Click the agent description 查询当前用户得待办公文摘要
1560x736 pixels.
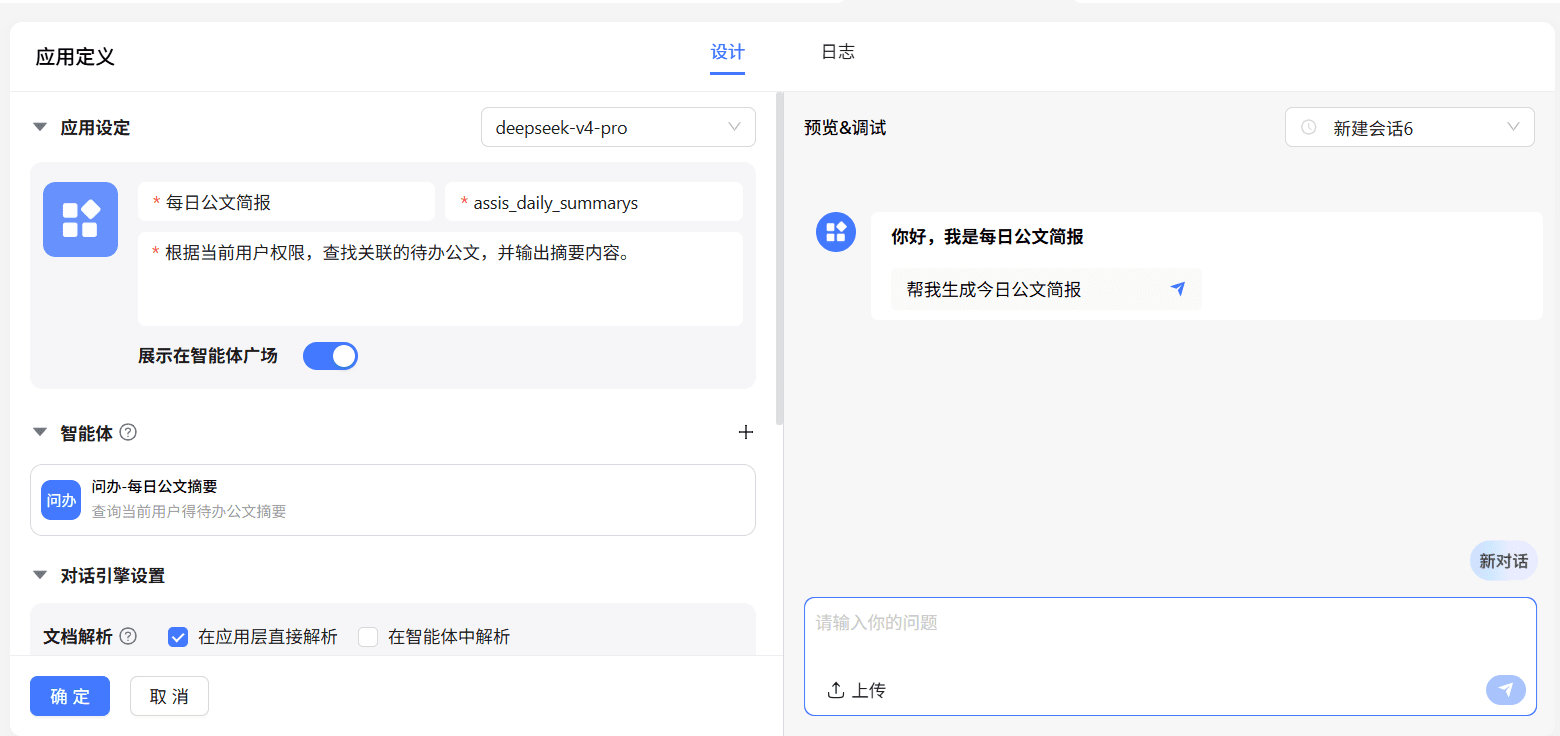tap(189, 511)
